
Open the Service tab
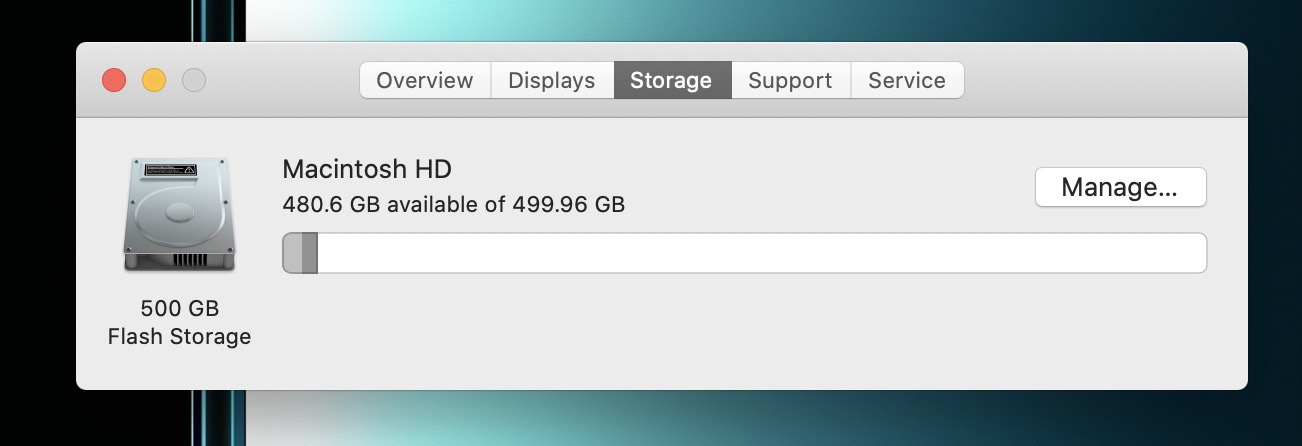pyautogui.click(x=907, y=80)
